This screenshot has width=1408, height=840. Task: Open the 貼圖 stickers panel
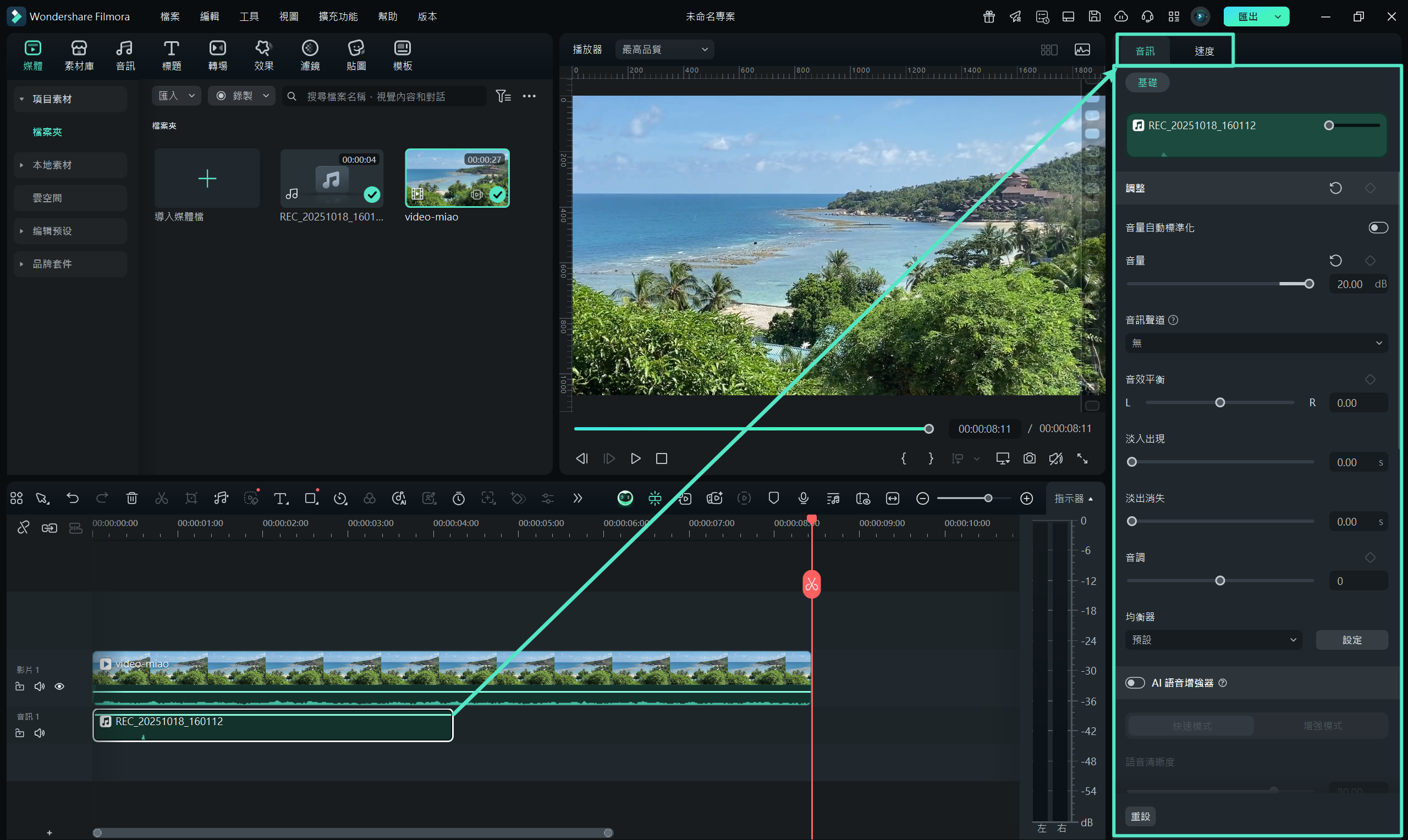pyautogui.click(x=355, y=55)
